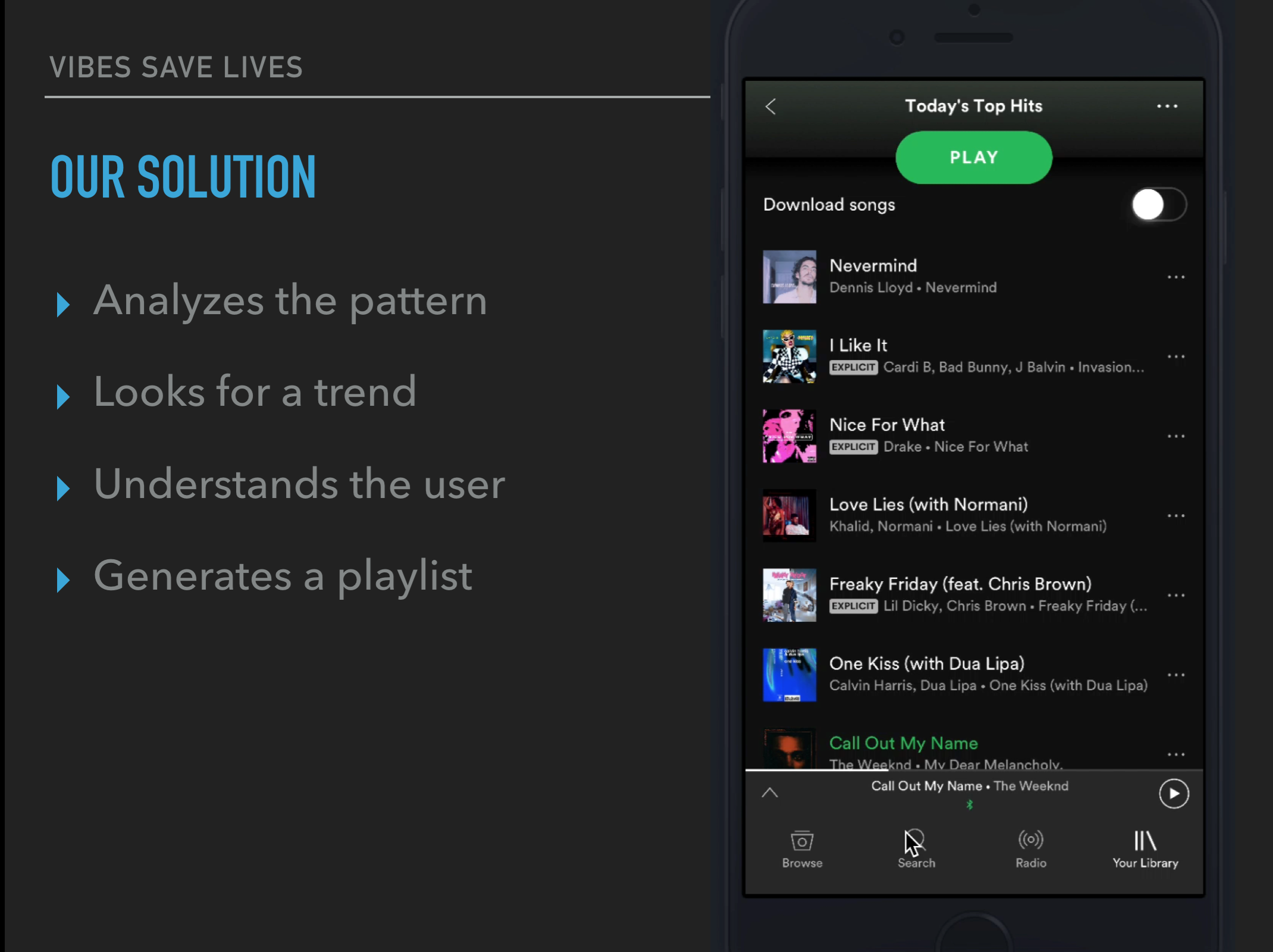The width and height of the screenshot is (1273, 952).
Task: Show options menu for Love Lies track
Action: coord(1175,516)
